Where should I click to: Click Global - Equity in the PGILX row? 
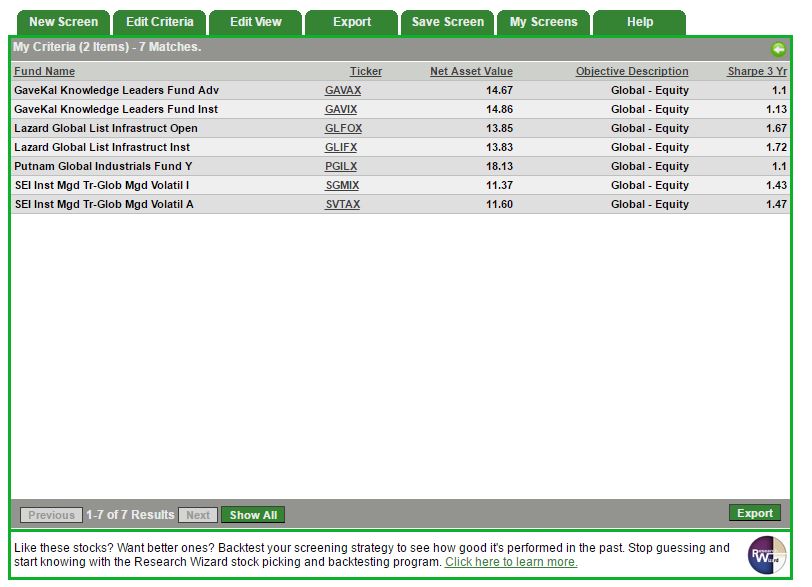650,167
